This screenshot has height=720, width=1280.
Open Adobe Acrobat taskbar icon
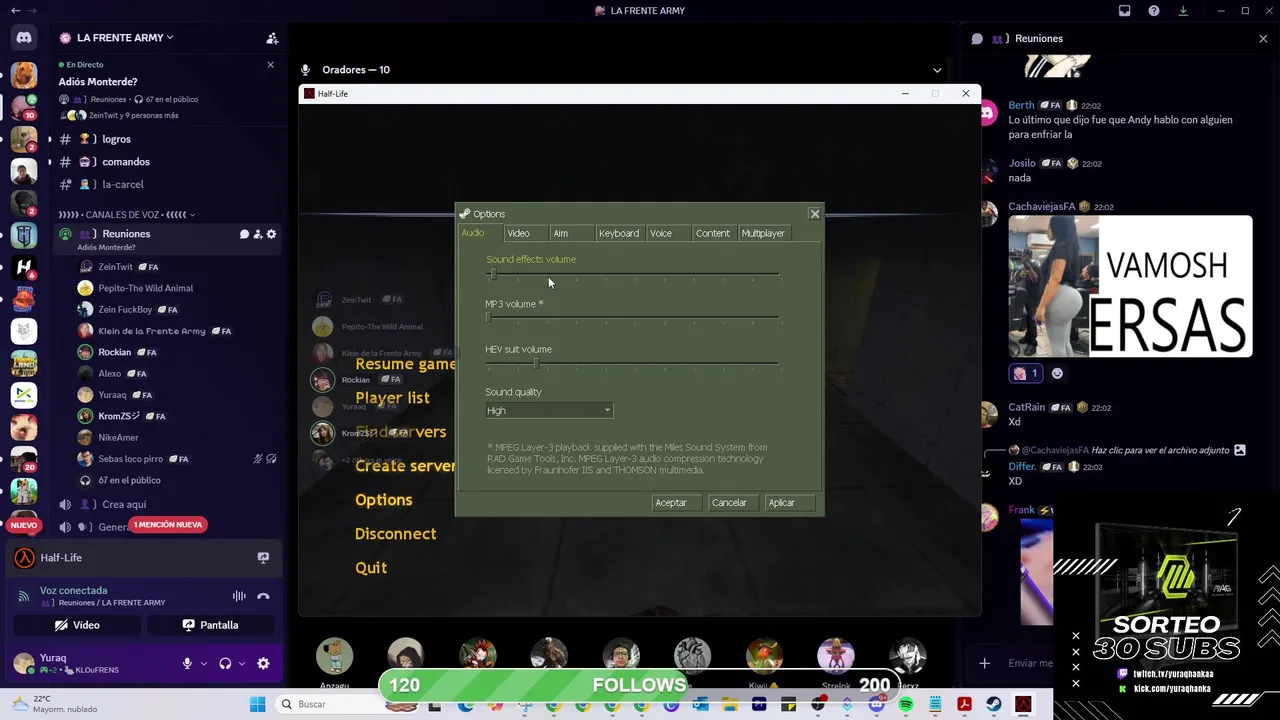click(964, 704)
